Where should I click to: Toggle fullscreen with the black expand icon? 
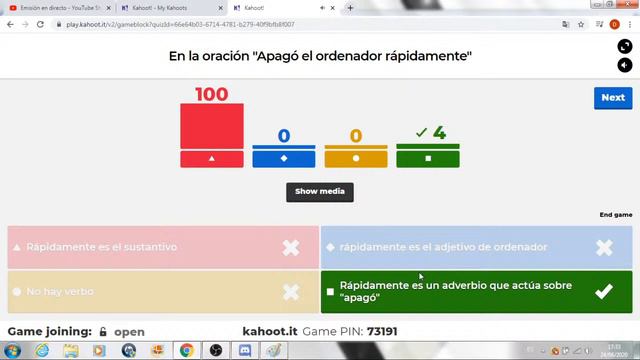(624, 47)
